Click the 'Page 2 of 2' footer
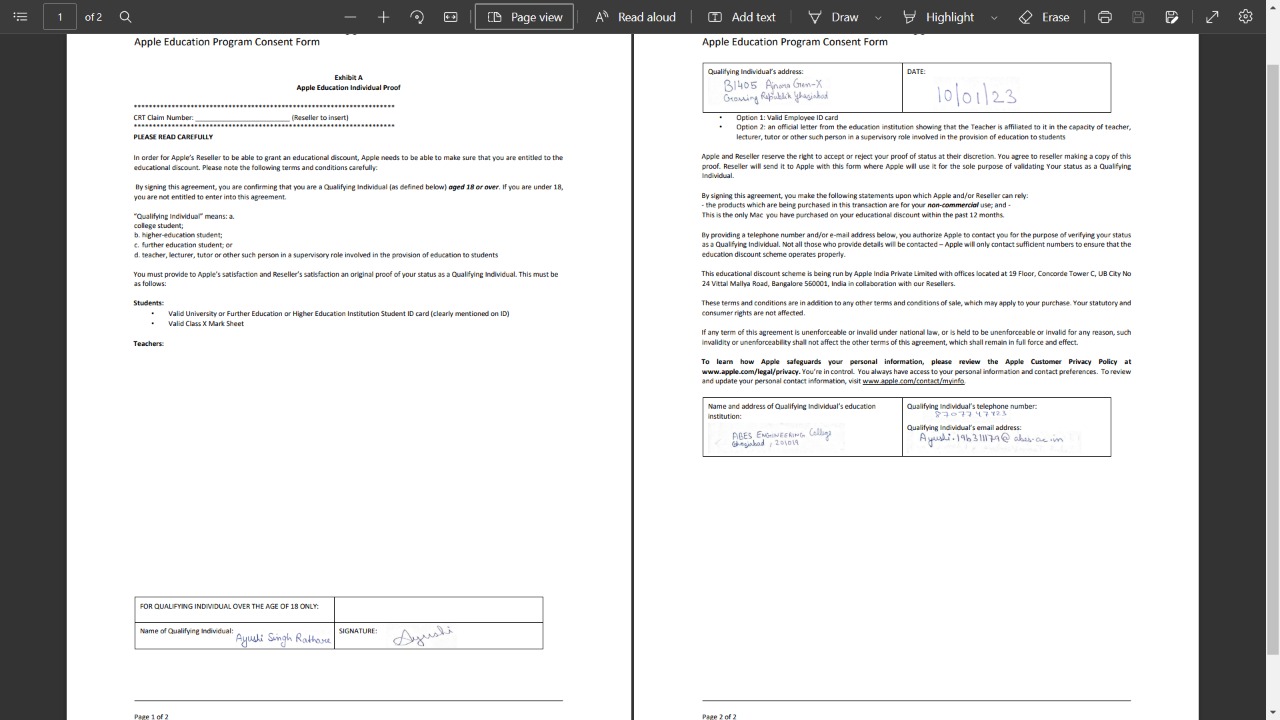The image size is (1280, 720). click(719, 717)
